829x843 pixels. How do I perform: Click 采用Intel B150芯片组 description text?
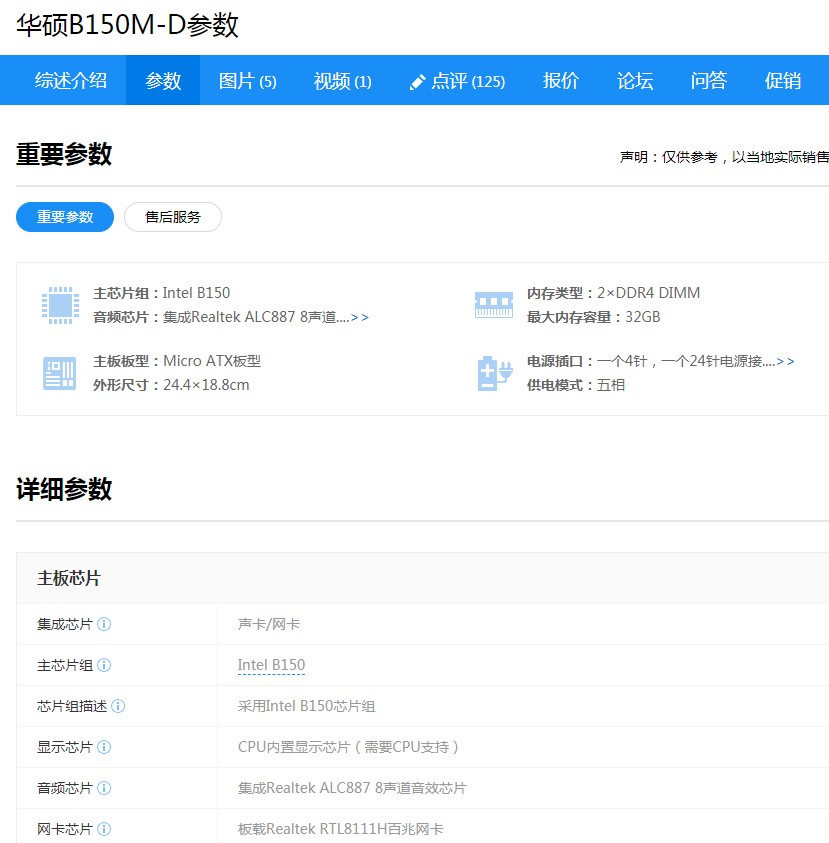pos(306,706)
